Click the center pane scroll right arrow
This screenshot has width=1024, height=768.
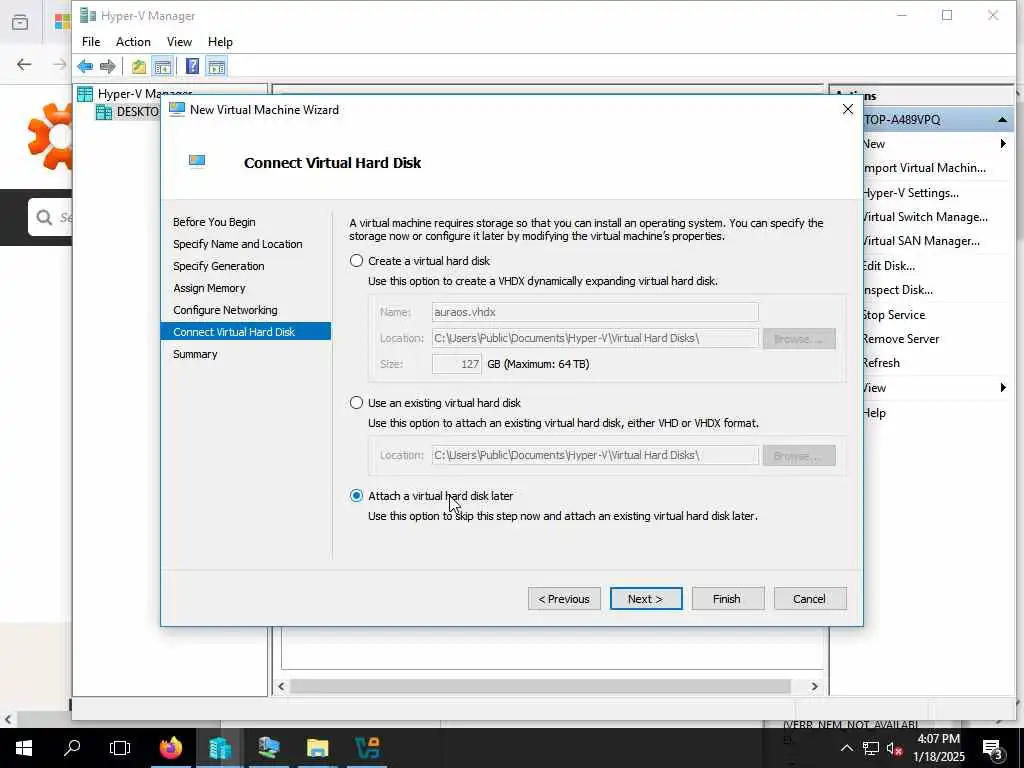point(814,686)
